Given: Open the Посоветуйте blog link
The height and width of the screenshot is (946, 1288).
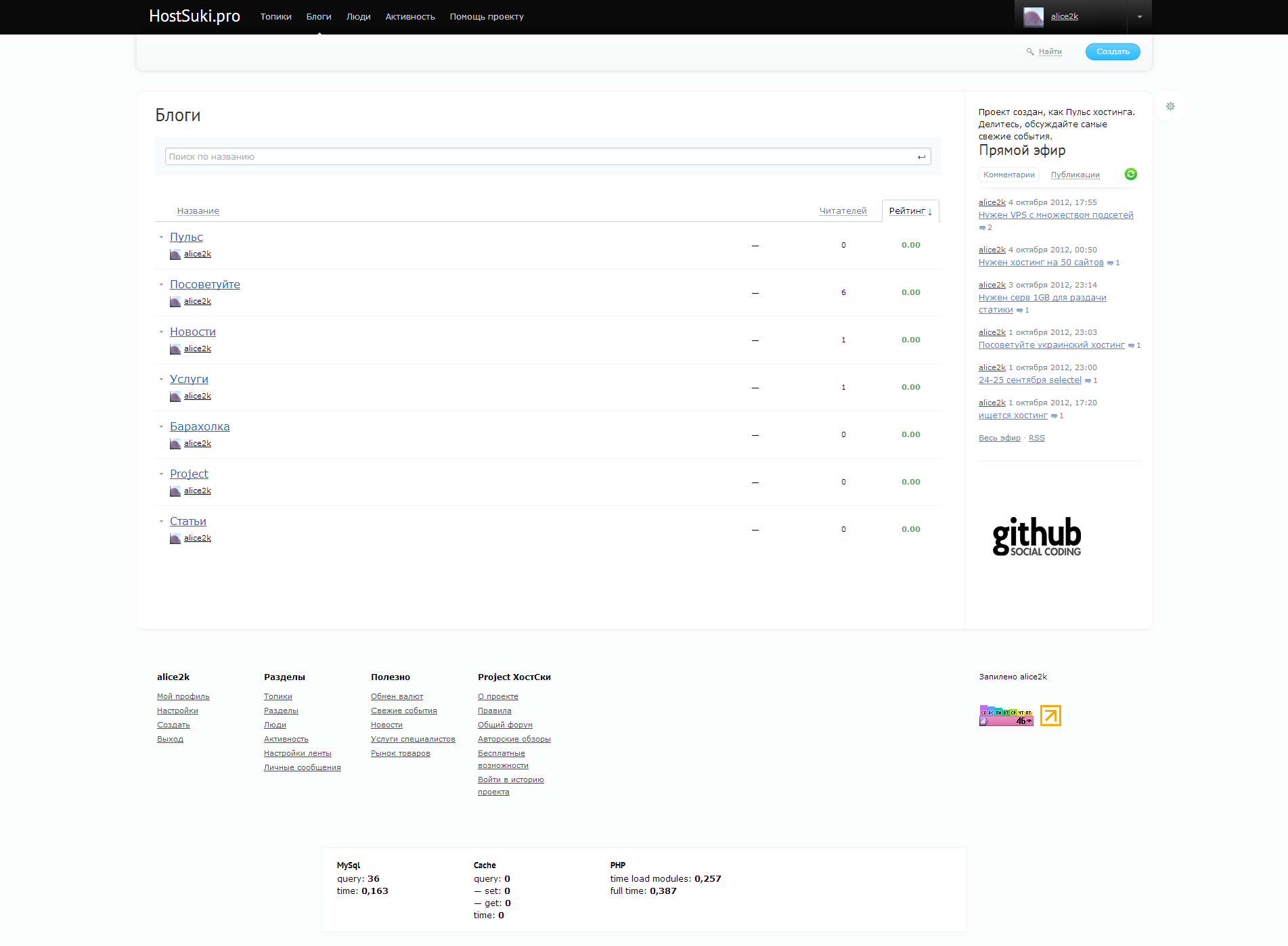Looking at the screenshot, I should pos(204,285).
